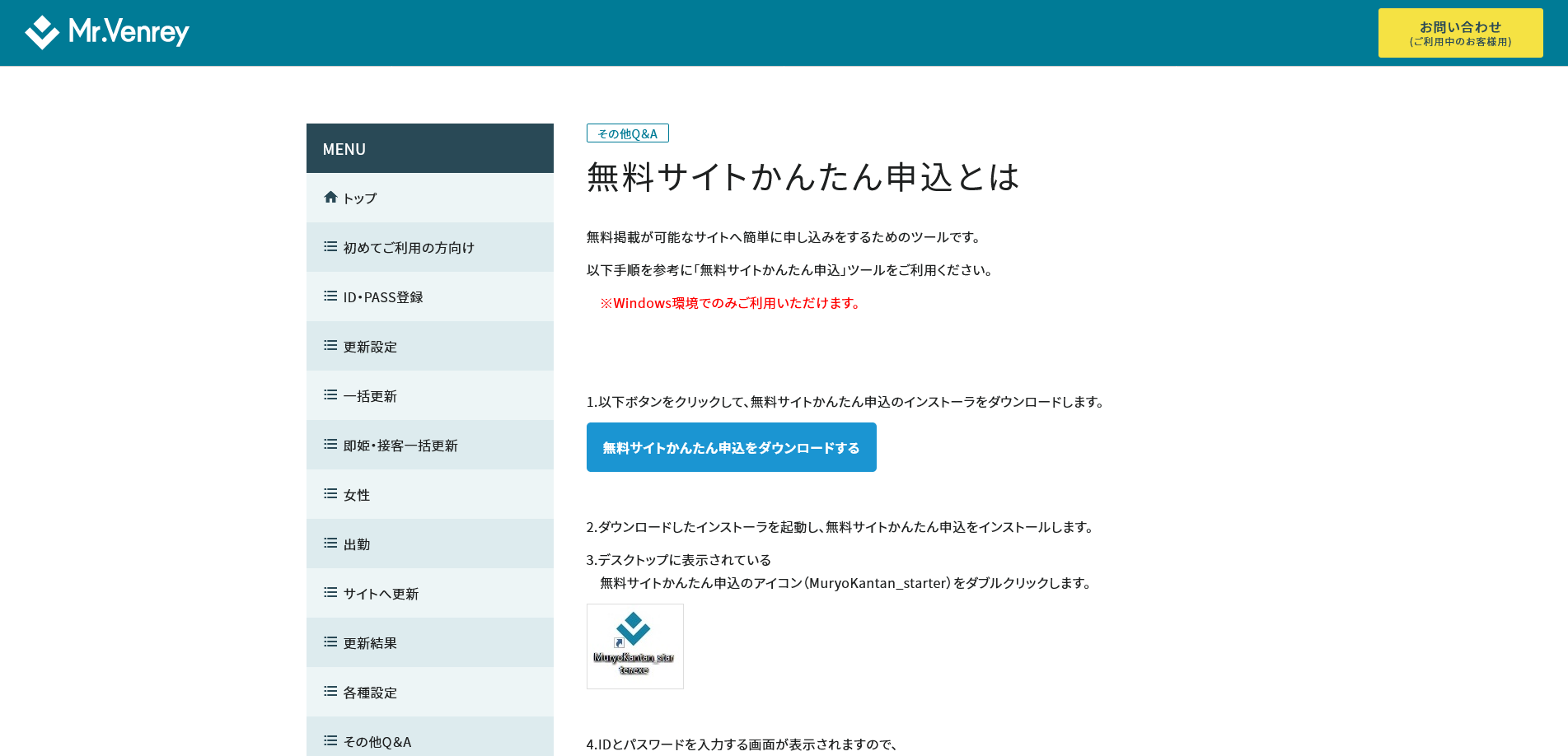1568x756 pixels.
Task: Click the red ※Windows環境でのみご利用いただけます note
Action: coord(732,303)
